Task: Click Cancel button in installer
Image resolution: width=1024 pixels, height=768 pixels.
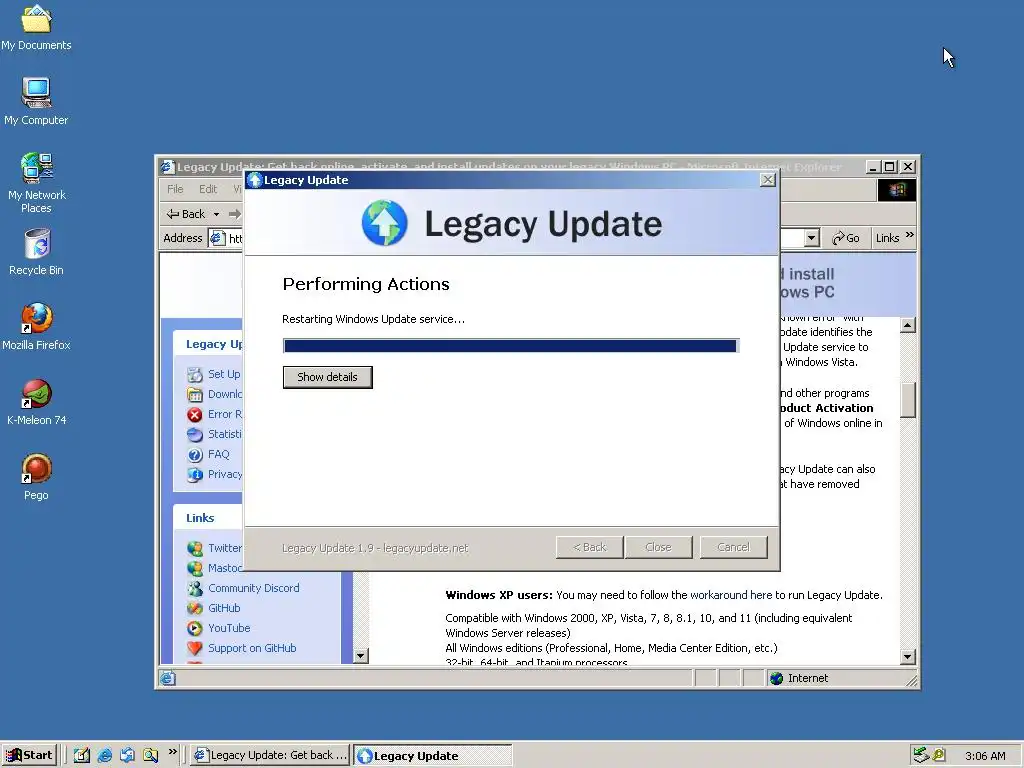Action: tap(733, 547)
